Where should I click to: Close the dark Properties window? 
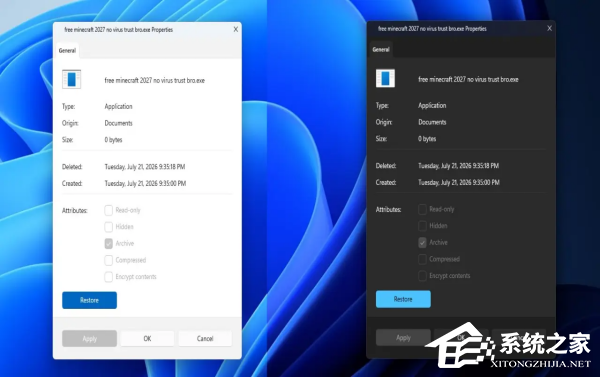[x=549, y=28]
